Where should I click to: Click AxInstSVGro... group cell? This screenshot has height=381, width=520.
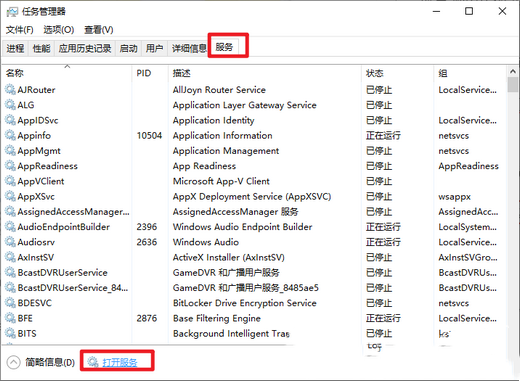tap(468, 257)
